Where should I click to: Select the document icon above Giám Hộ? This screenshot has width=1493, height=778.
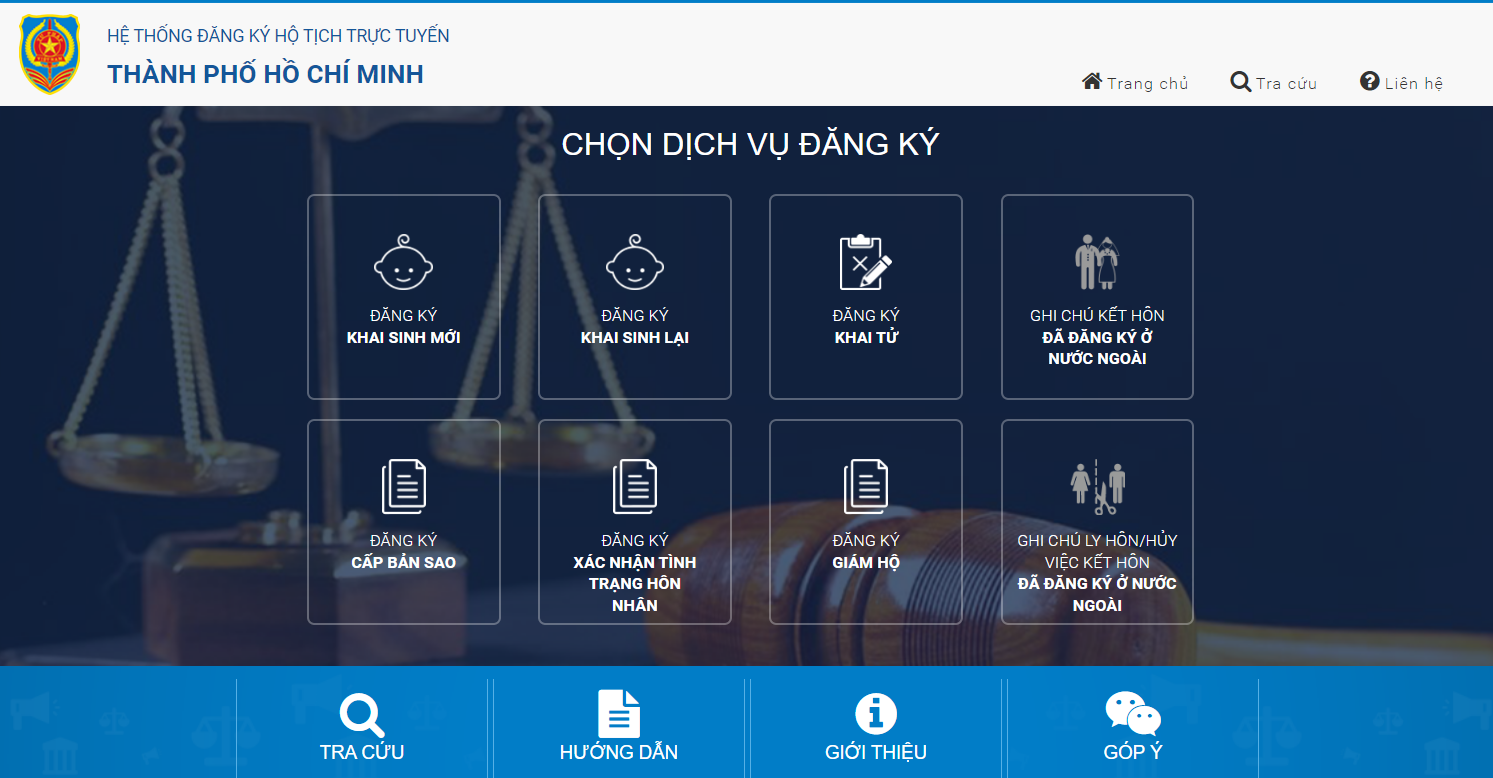coord(865,487)
